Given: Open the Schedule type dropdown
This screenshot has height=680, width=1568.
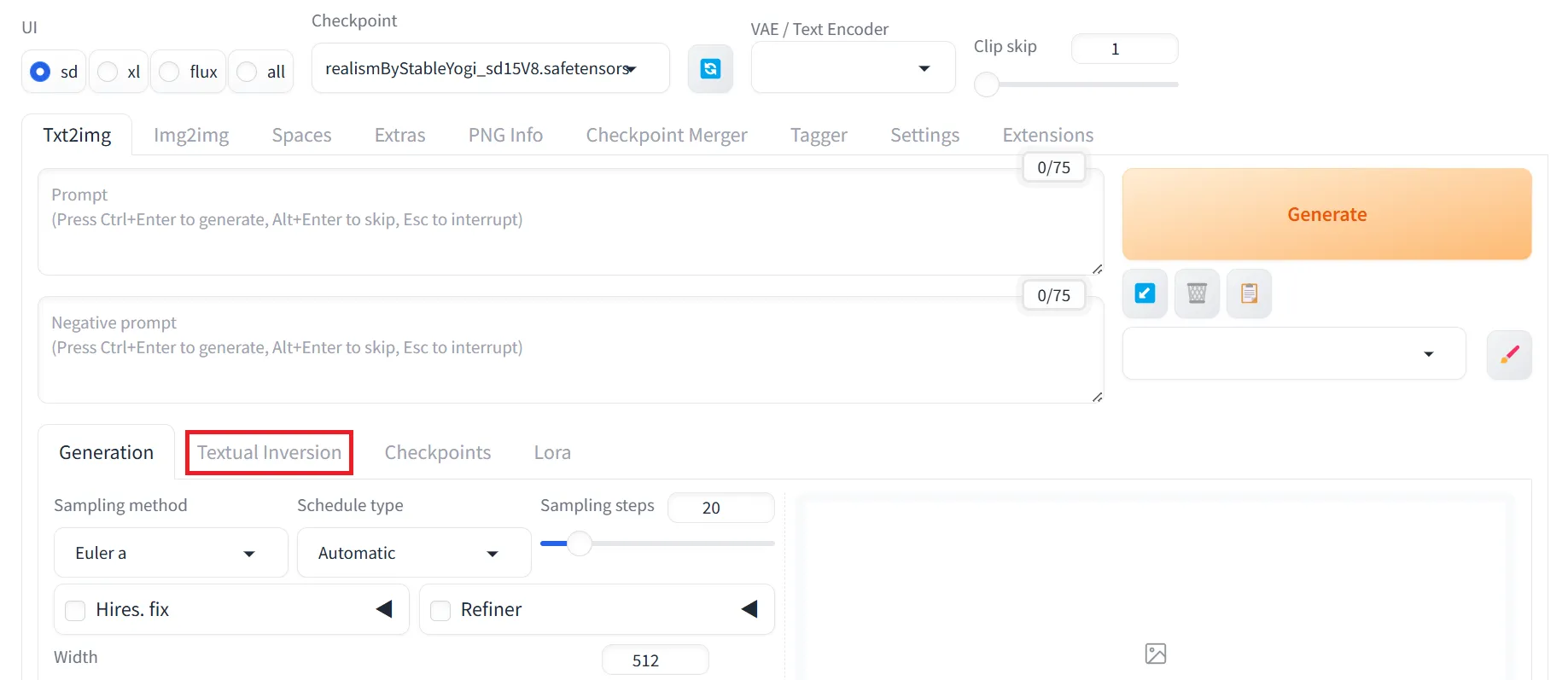Looking at the screenshot, I should [413, 553].
